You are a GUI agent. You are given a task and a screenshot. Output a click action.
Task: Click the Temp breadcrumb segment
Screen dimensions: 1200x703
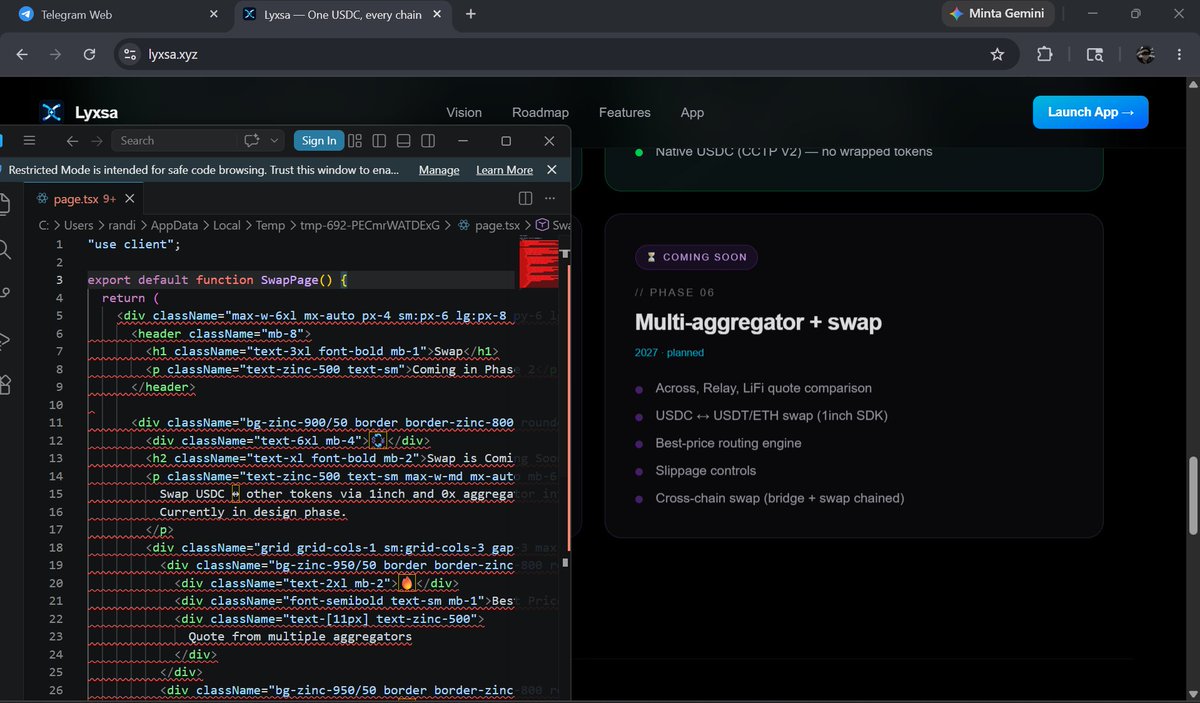(269, 225)
